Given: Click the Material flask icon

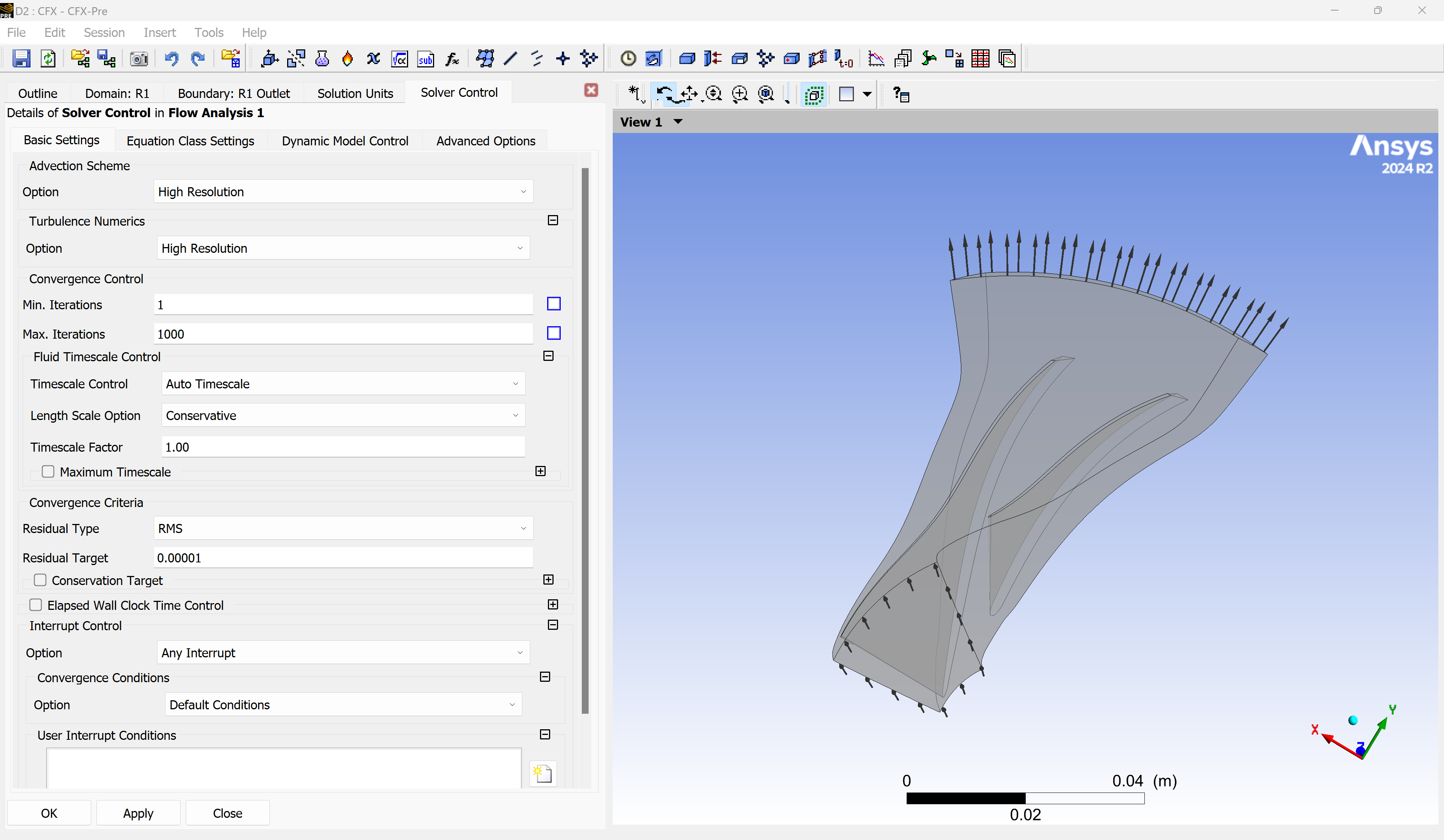Looking at the screenshot, I should tap(322, 58).
